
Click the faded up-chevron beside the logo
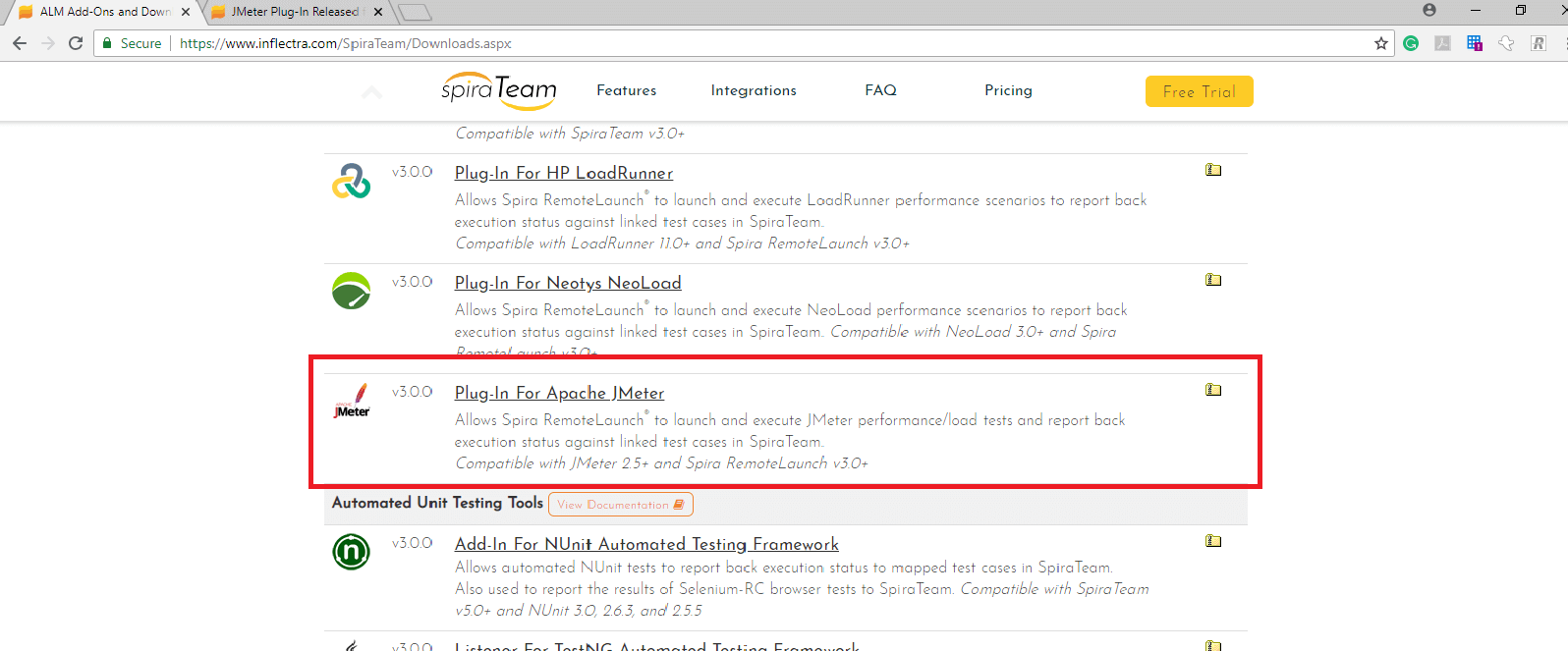click(x=371, y=92)
